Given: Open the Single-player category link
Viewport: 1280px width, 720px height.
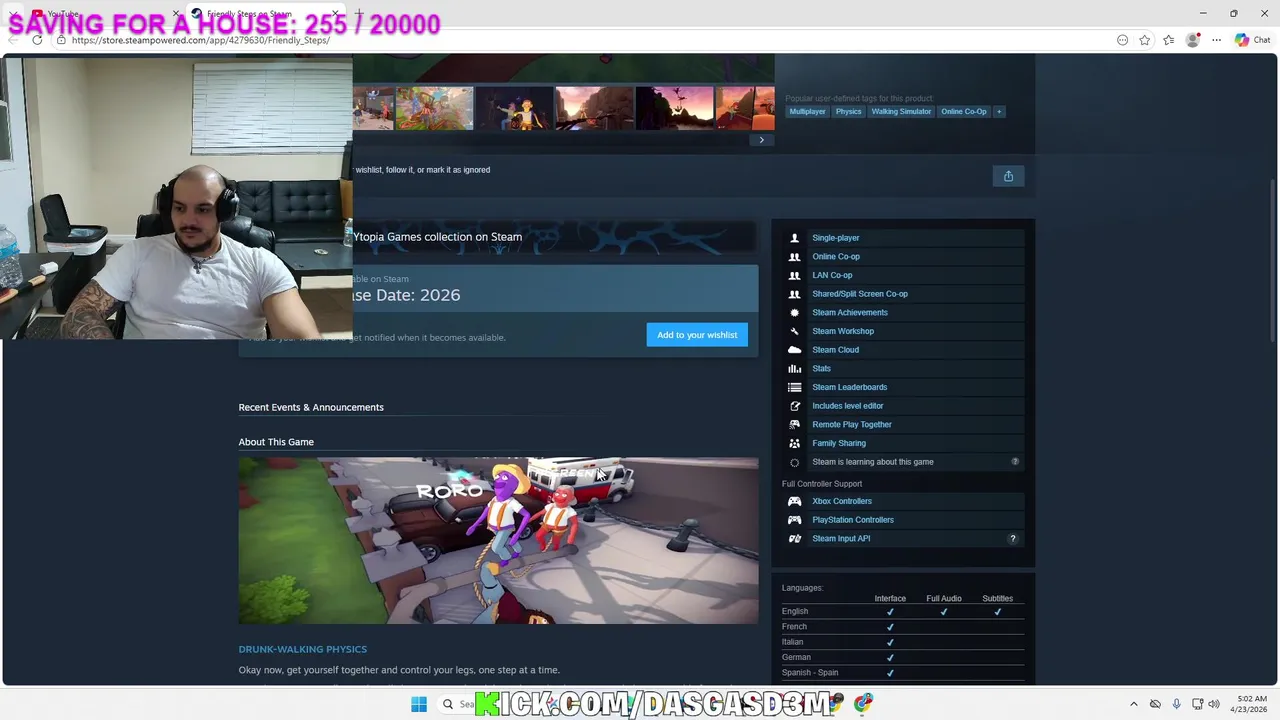Looking at the screenshot, I should [x=836, y=238].
